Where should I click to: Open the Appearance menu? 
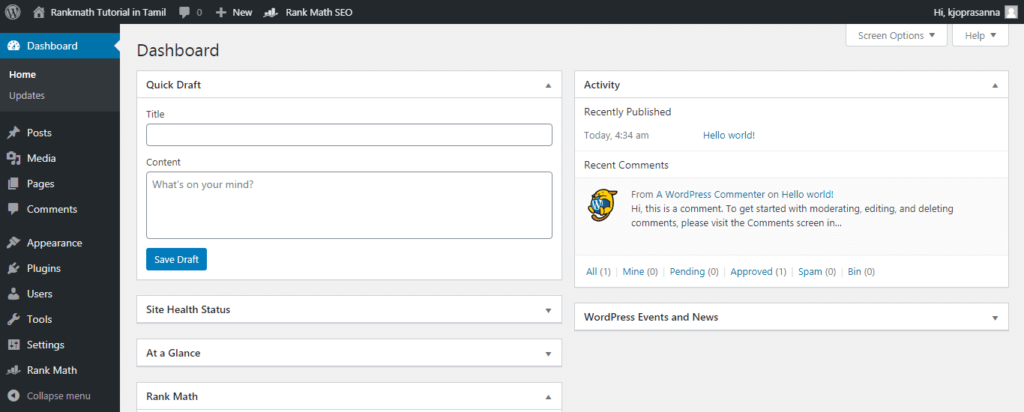pyautogui.click(x=54, y=243)
